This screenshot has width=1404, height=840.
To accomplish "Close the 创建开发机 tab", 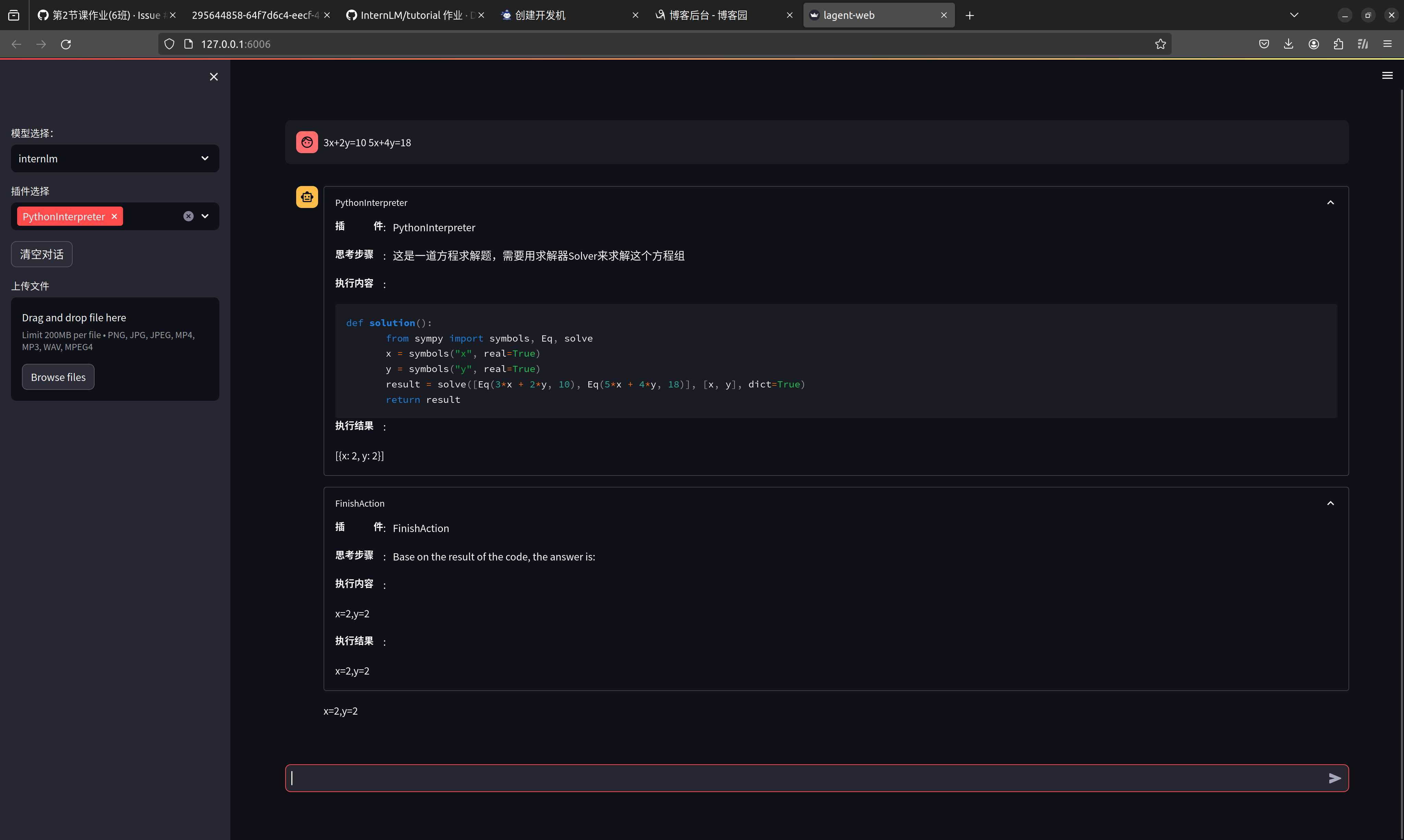I will click(636, 15).
